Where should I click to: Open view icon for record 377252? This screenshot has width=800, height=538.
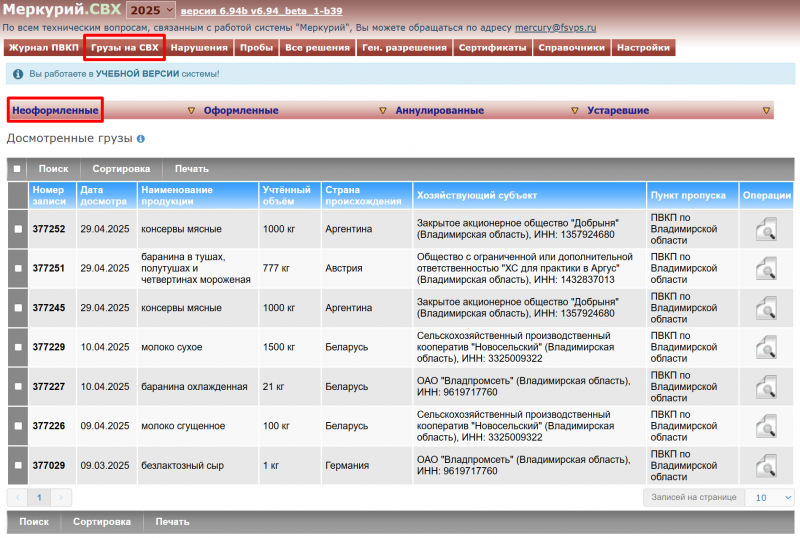766,229
